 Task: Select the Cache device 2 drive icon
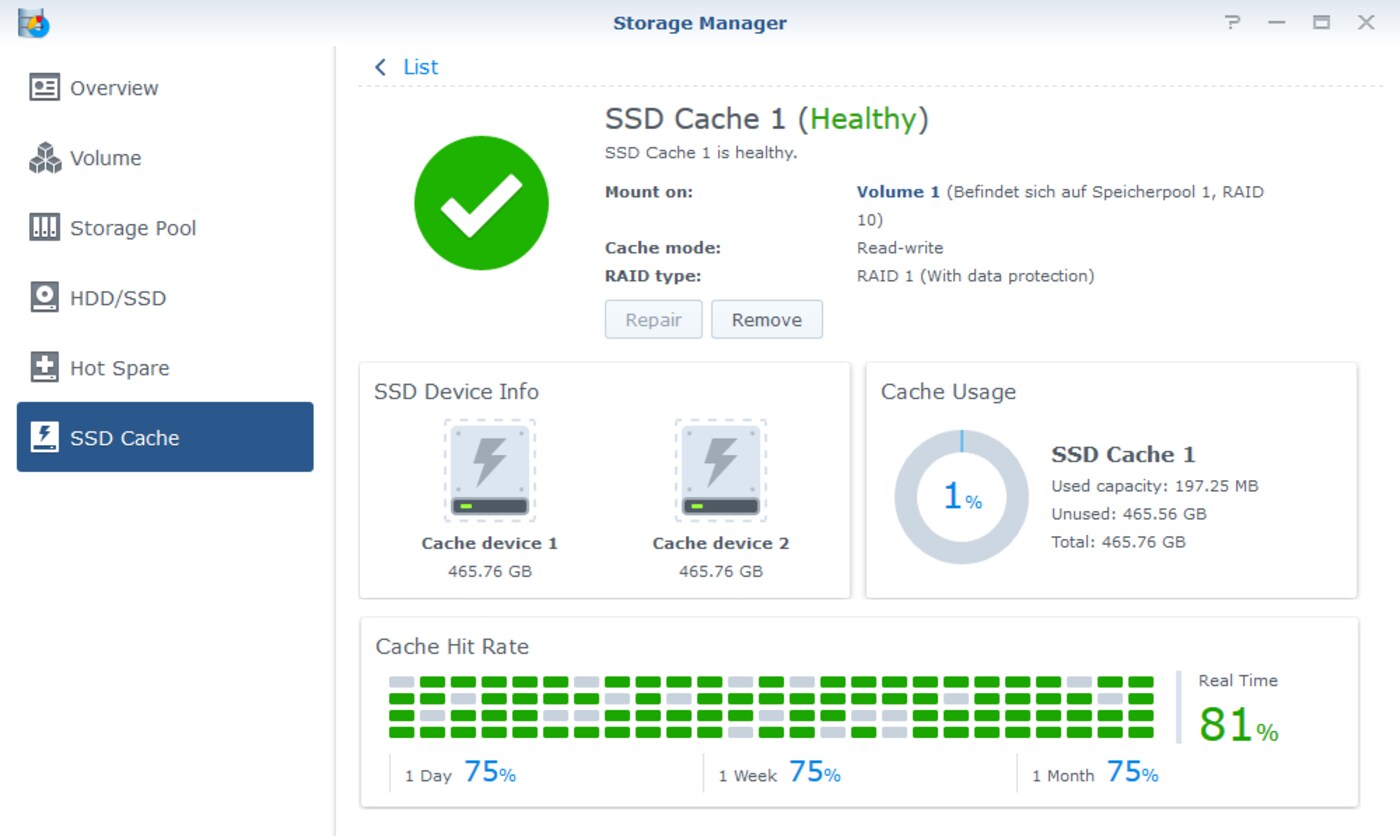720,470
